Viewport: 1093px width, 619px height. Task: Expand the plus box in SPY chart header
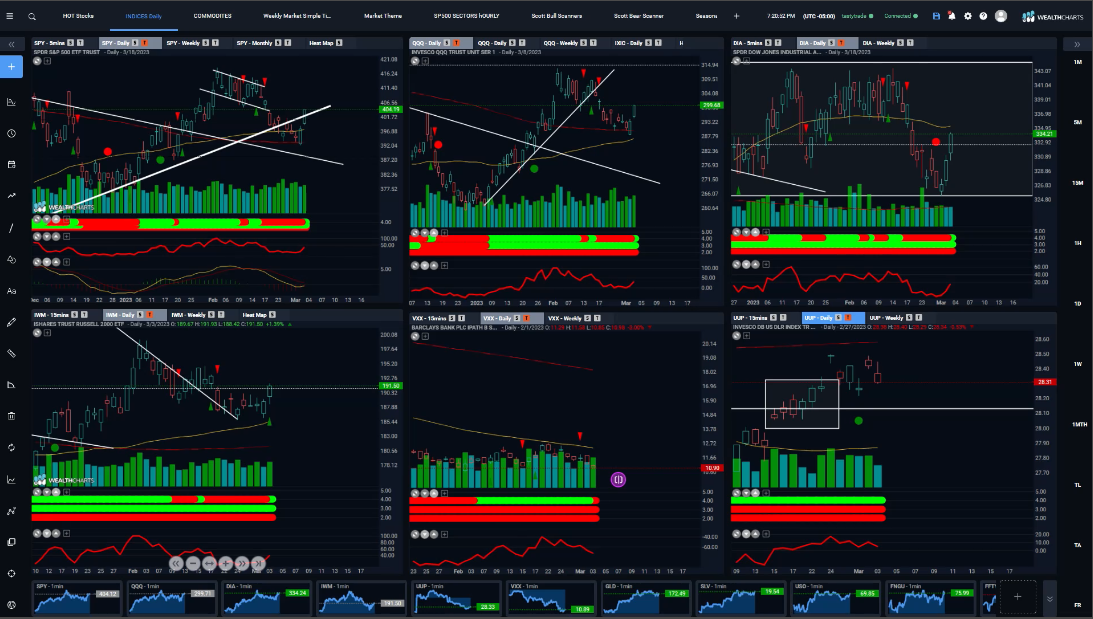[47, 61]
